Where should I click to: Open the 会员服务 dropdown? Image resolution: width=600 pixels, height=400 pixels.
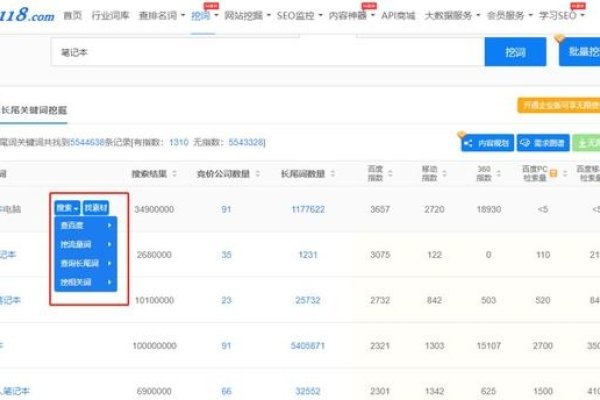[x=510, y=16]
